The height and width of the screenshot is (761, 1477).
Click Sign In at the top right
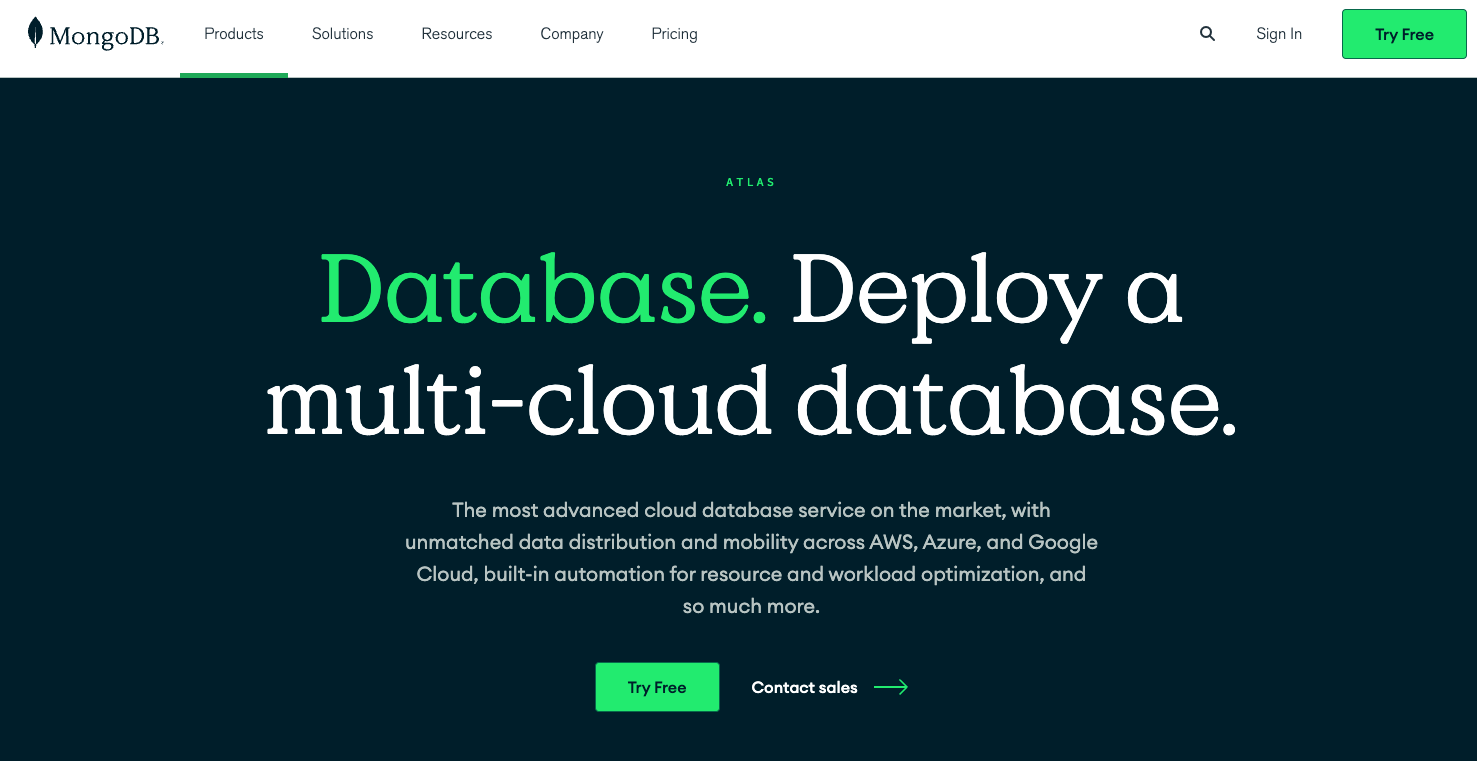pos(1279,33)
